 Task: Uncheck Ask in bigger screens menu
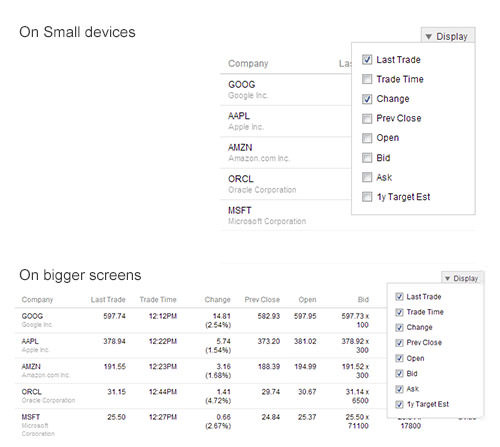pos(399,389)
